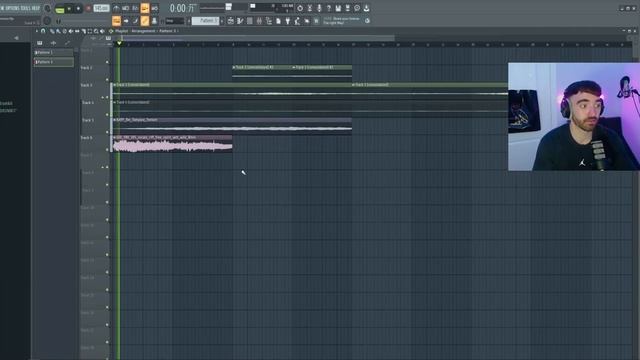Open the playlist options menu arrow
The height and width of the screenshot is (360, 640).
click(x=37, y=31)
